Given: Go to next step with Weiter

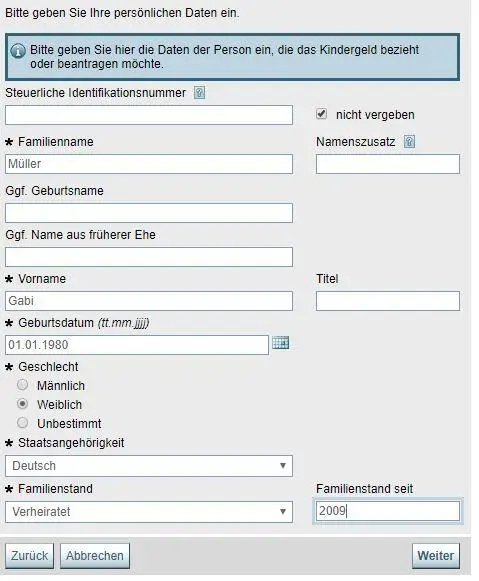Looking at the screenshot, I should 436,555.
